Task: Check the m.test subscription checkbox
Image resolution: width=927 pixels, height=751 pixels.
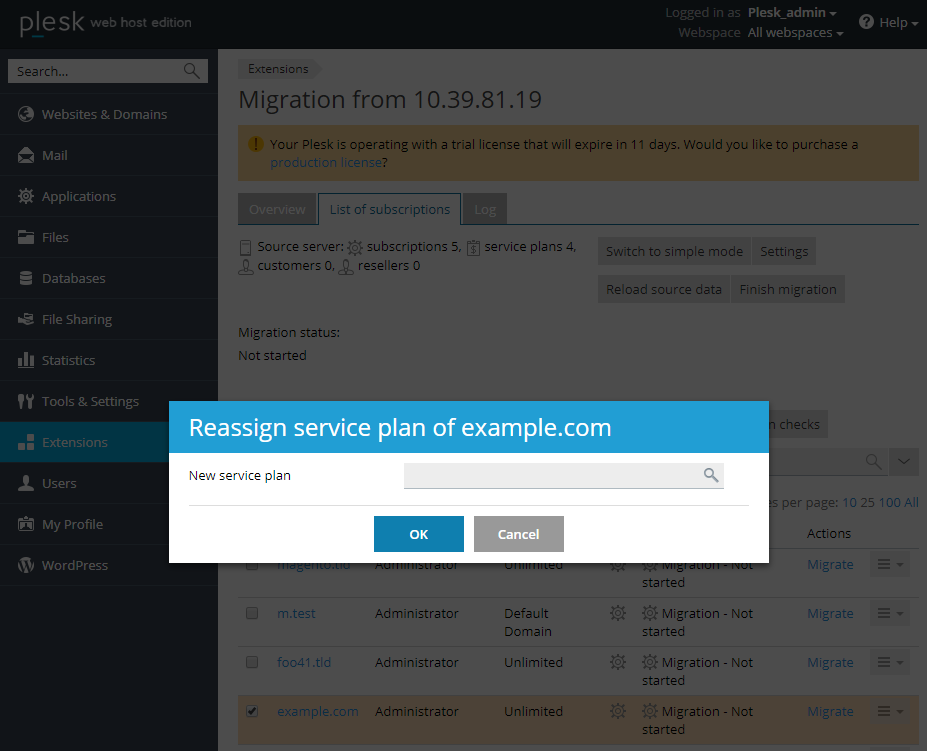Action: [252, 613]
